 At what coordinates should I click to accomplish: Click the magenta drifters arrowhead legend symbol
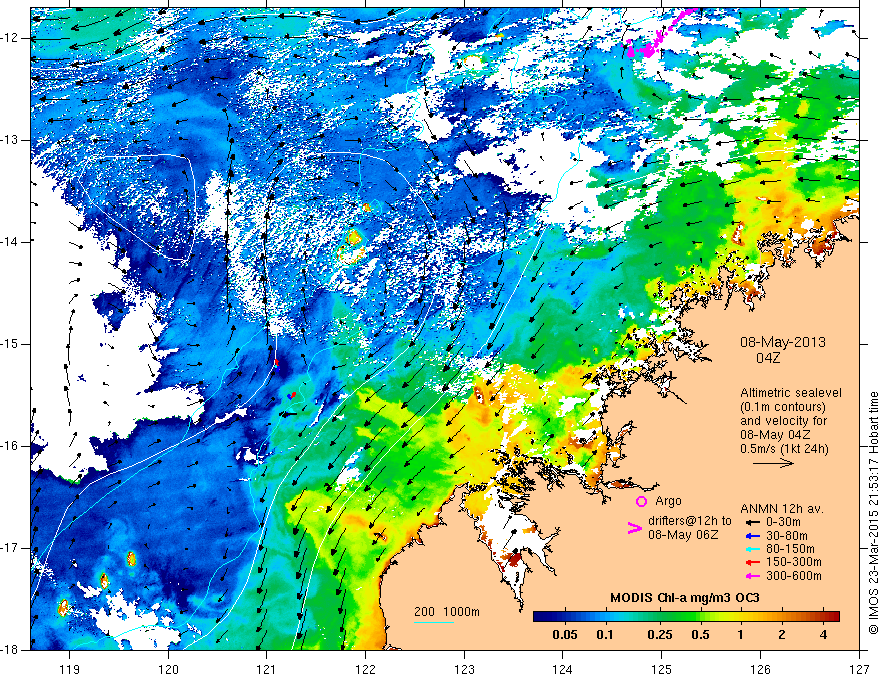click(x=634, y=528)
